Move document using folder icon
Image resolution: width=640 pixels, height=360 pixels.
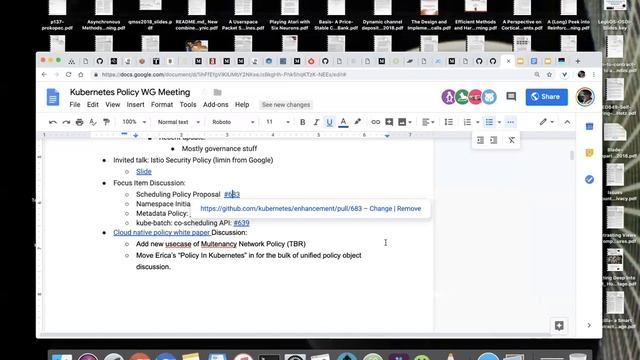(218, 92)
